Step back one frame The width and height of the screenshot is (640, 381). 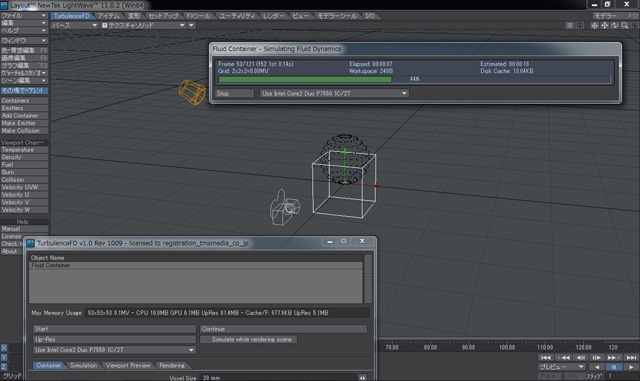(580, 357)
